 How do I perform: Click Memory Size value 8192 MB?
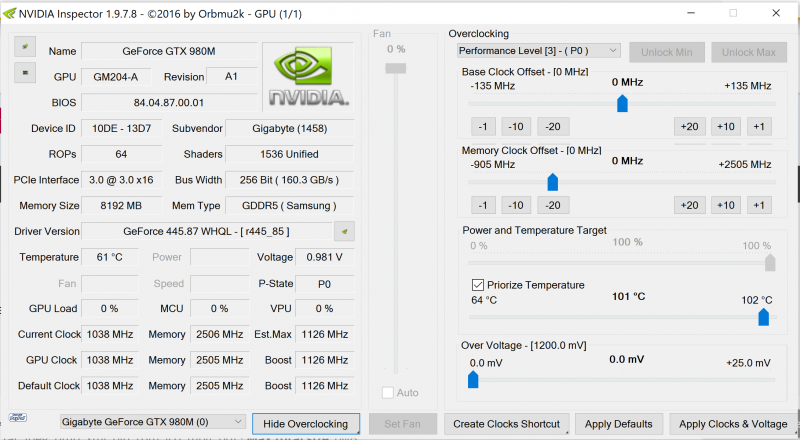[x=121, y=206]
